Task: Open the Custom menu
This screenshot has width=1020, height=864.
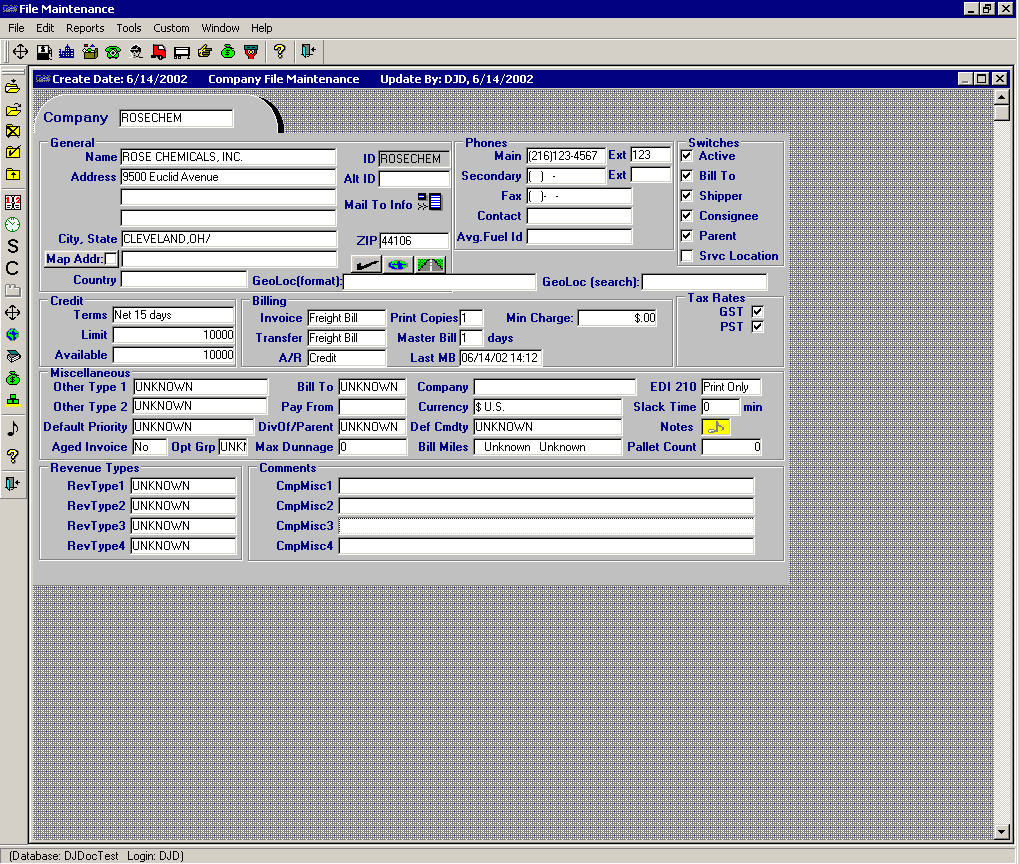Action: [171, 28]
